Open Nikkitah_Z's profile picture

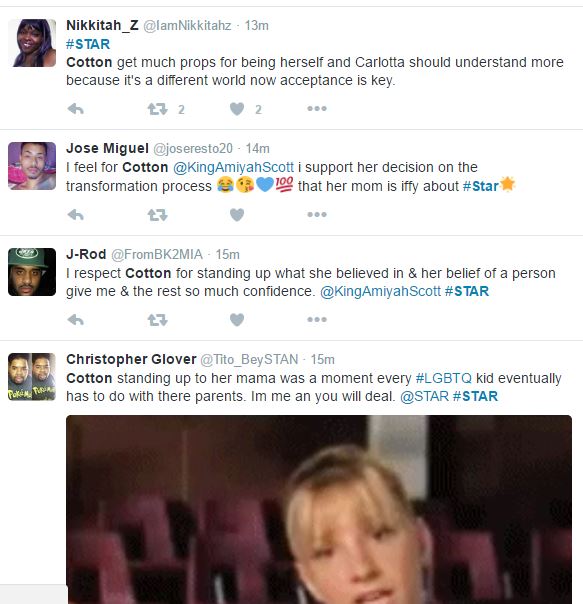[x=32, y=43]
